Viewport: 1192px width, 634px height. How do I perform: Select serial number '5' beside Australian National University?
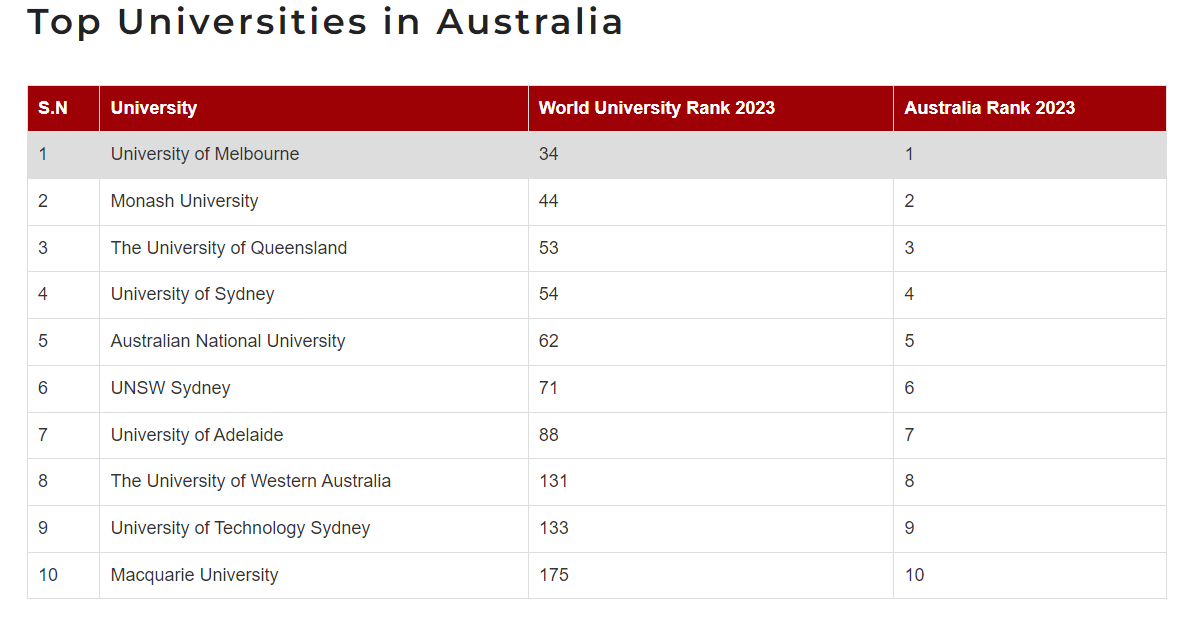coord(43,341)
